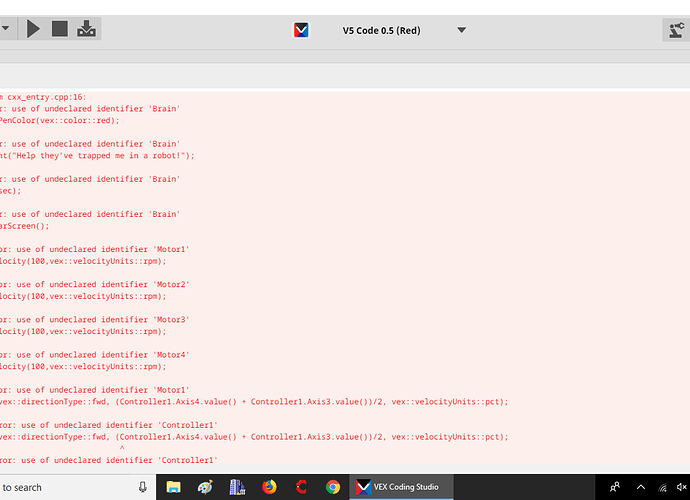This screenshot has width=690, height=500.
Task: Open the Paint app in the taskbar
Action: coord(205,487)
